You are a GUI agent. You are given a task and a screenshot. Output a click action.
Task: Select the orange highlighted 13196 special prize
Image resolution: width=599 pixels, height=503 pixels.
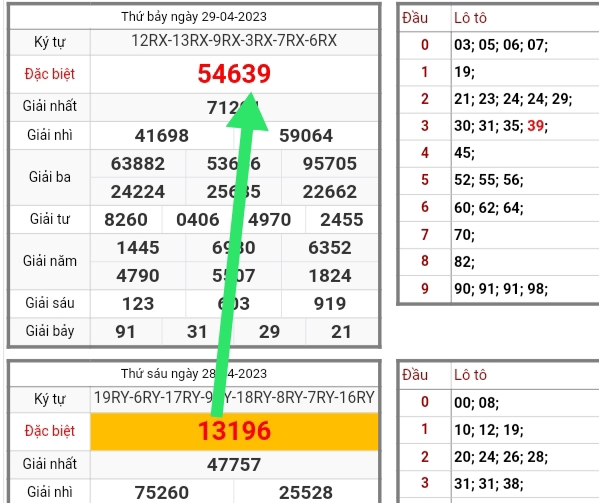(234, 431)
